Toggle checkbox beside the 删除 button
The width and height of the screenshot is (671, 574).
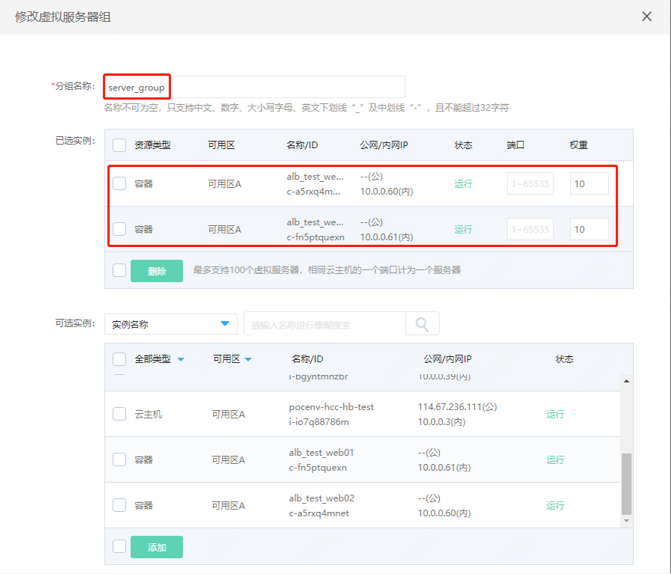(x=119, y=270)
